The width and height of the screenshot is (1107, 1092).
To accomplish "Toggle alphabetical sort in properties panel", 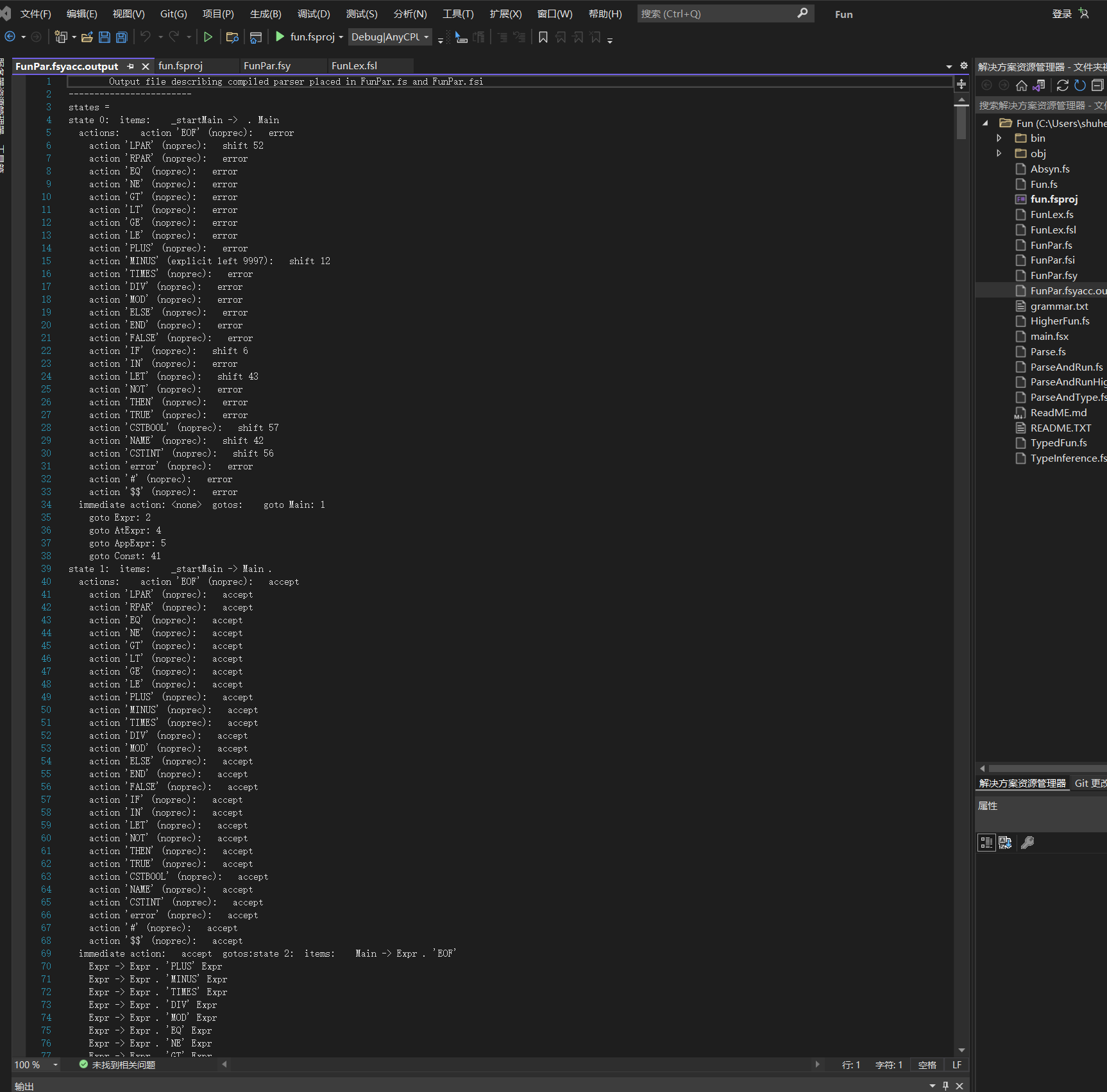I will 1005,843.
